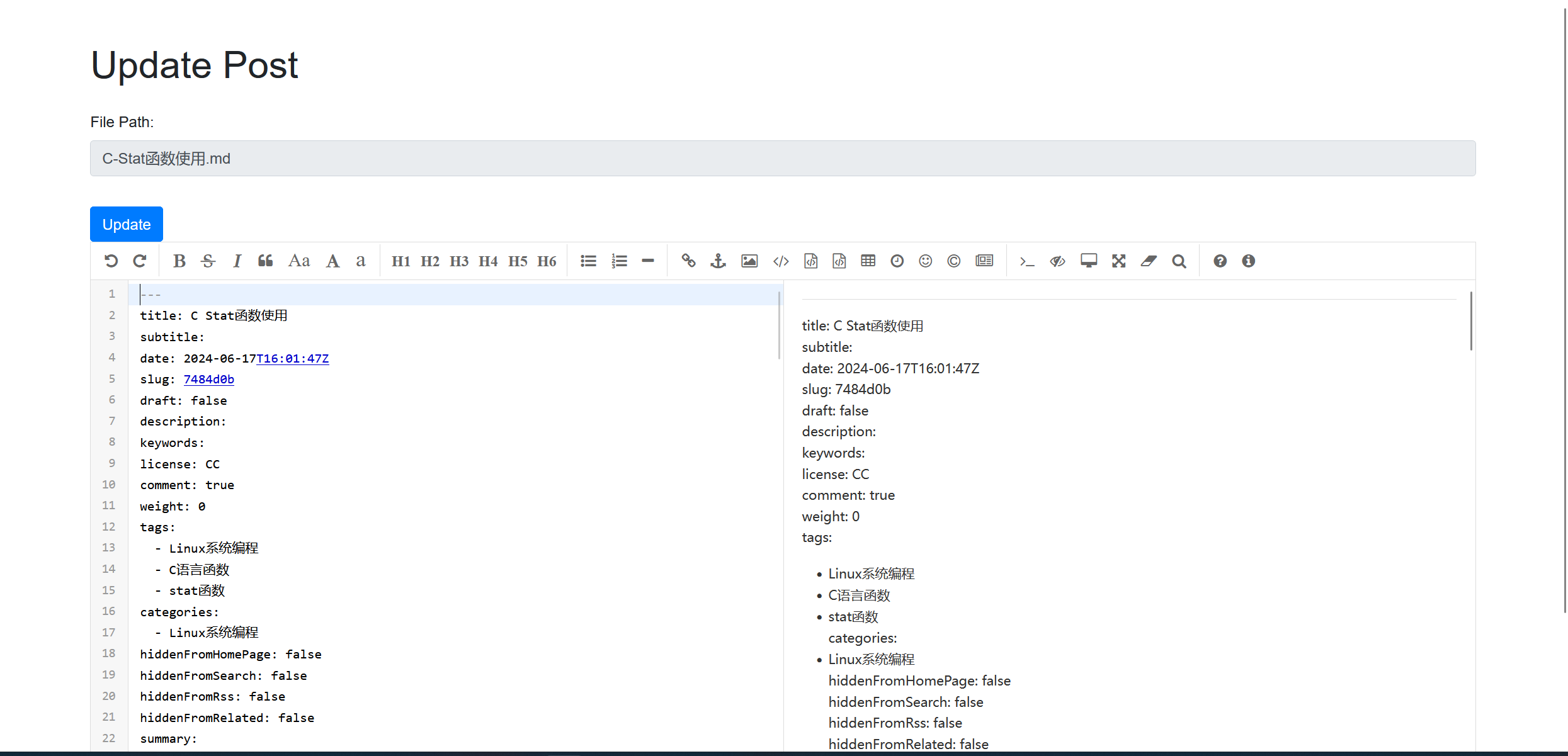
Task: Insert an anchor using anchor icon
Action: (x=718, y=261)
